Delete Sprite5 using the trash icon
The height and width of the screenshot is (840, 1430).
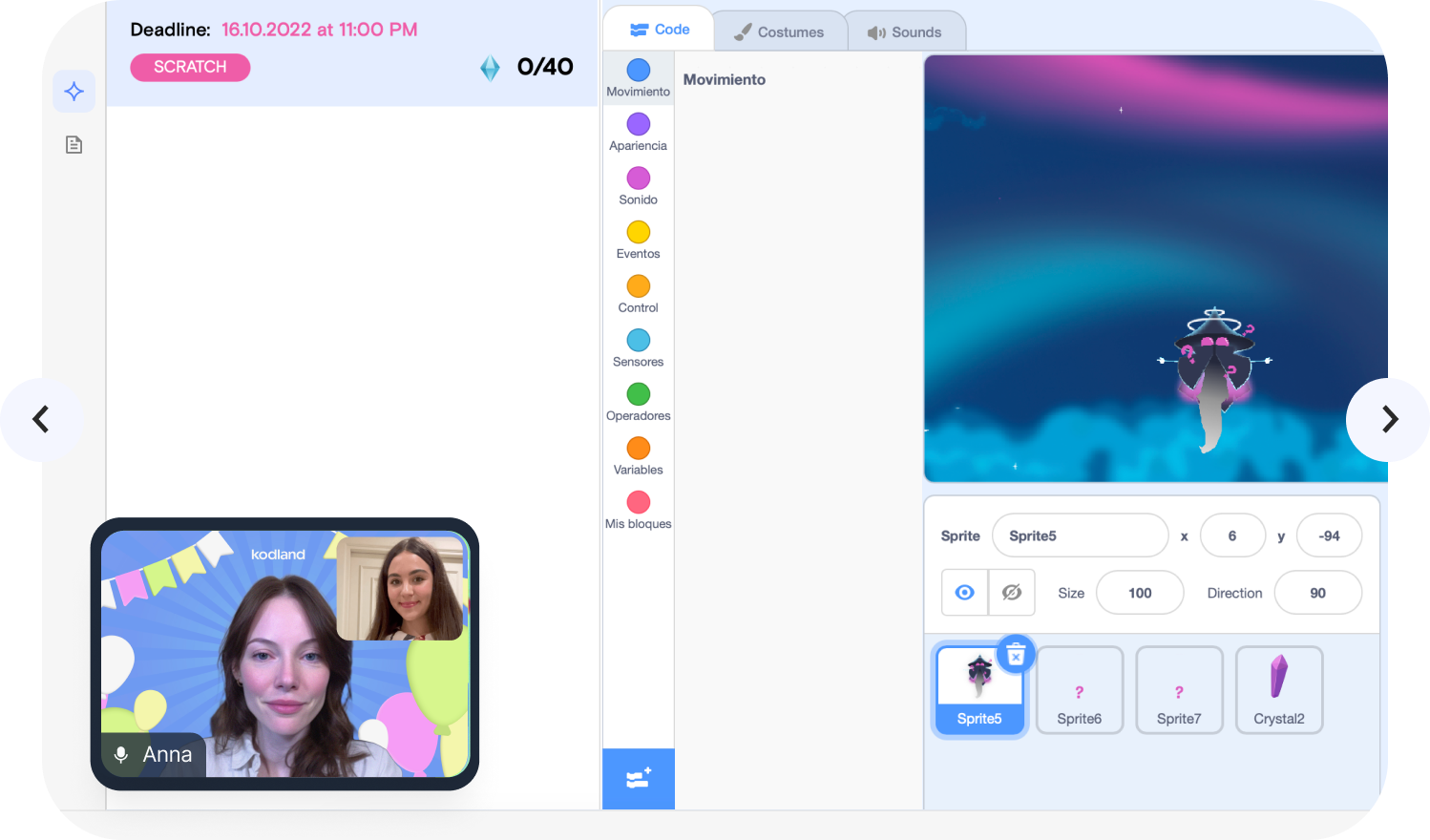pos(1016,655)
